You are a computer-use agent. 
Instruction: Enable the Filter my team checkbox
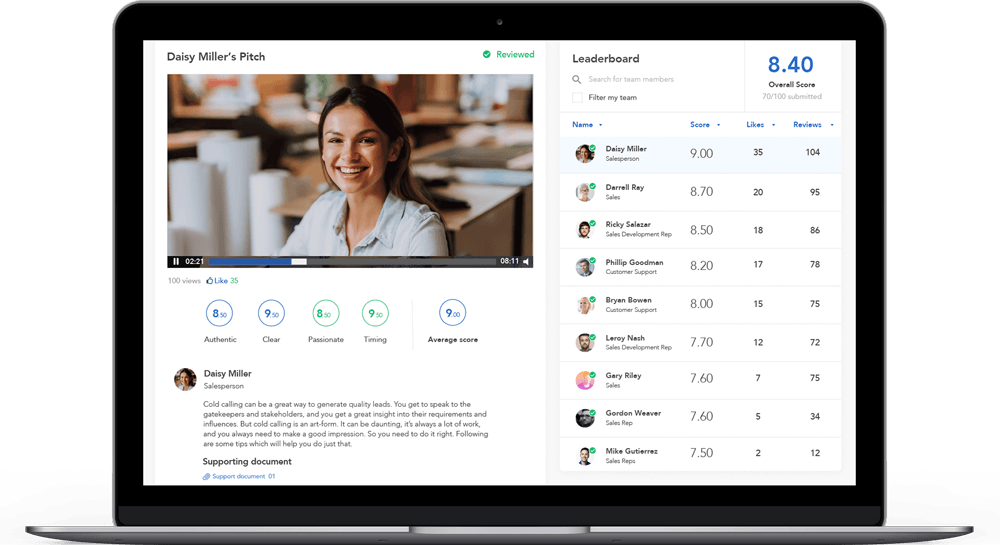[x=577, y=98]
